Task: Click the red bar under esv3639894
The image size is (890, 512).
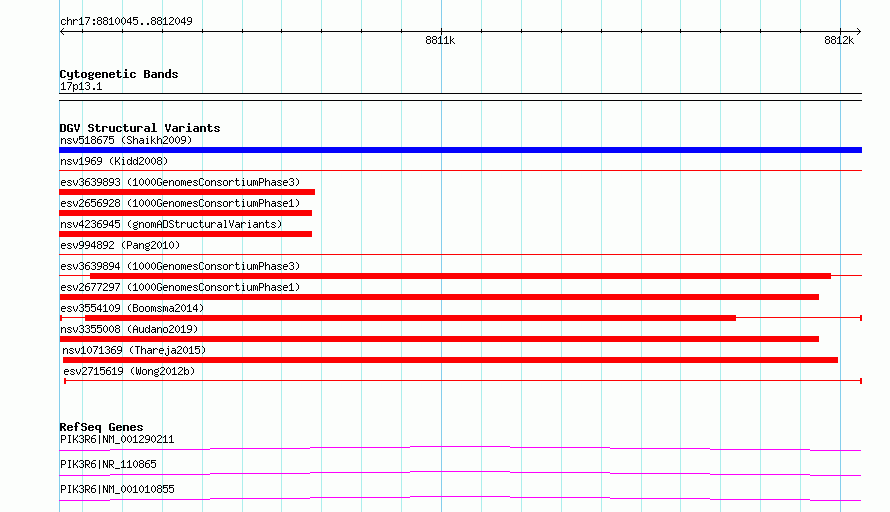Action: [x=460, y=276]
